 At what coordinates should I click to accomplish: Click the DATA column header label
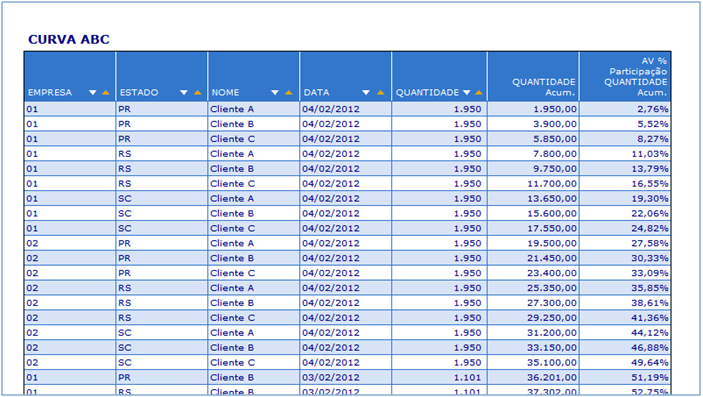(x=317, y=92)
